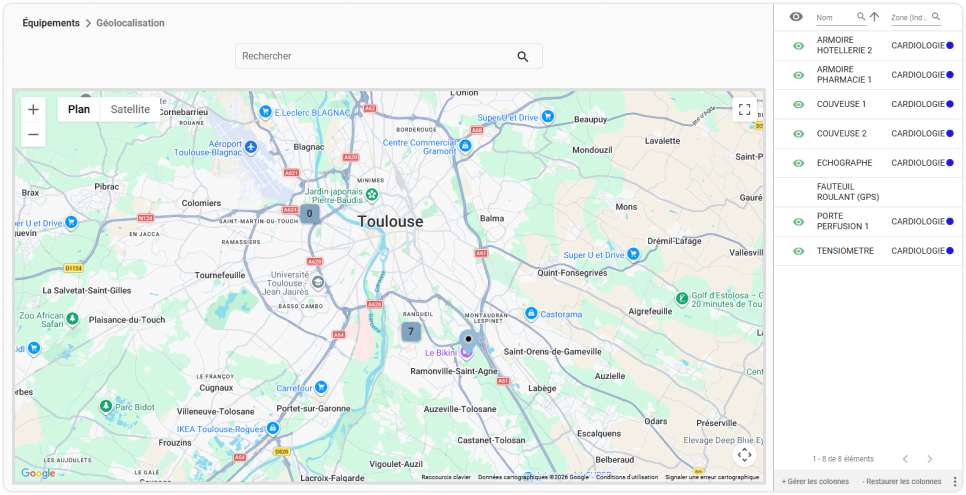Screen dimensions: 966x495
Task: Hide COUVEUSE 2 on the map
Action: tap(798, 134)
